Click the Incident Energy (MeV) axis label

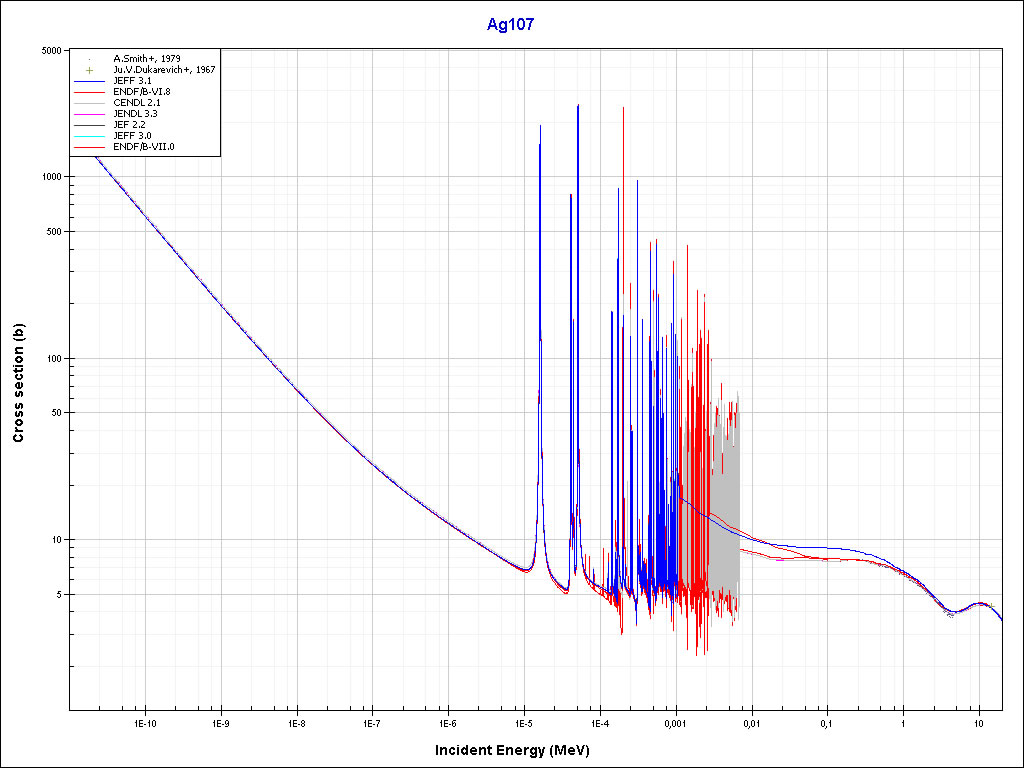click(511, 750)
